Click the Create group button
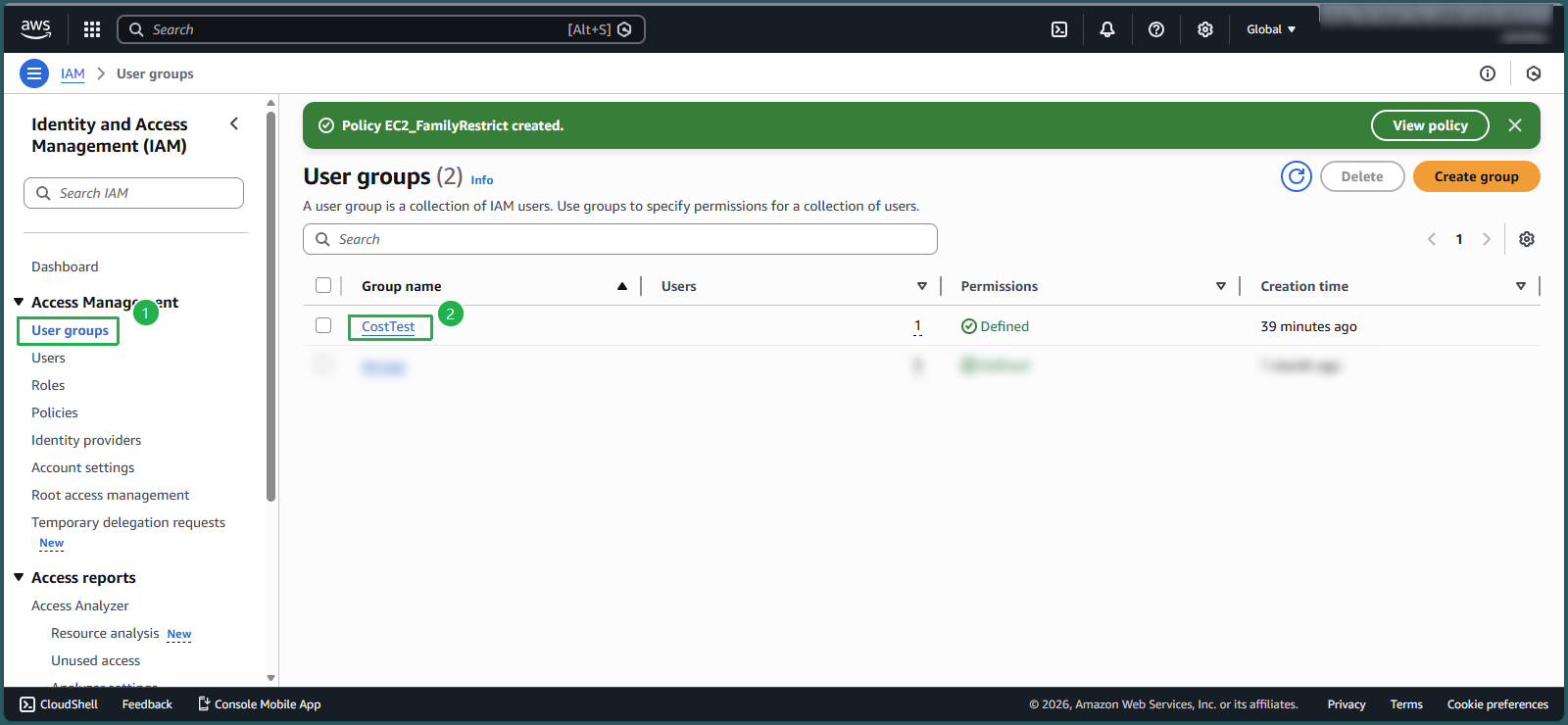The height and width of the screenshot is (725, 1568). point(1476,176)
